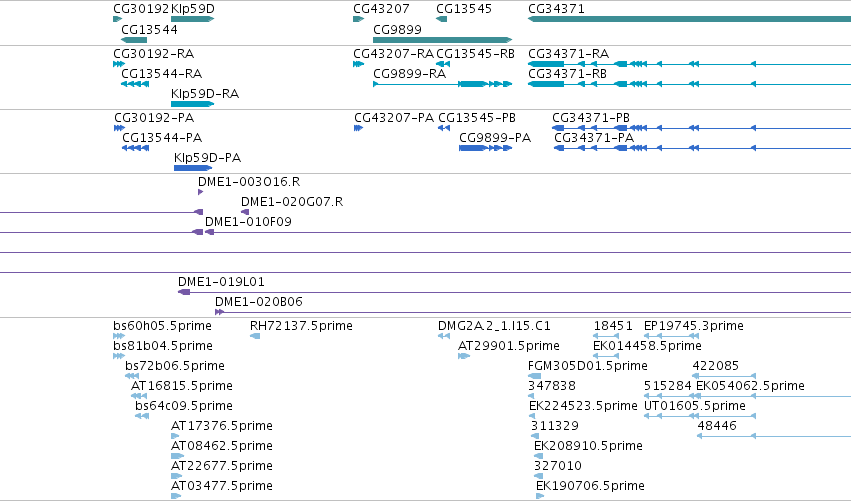The image size is (851, 501).
Task: Select protein CG34371-PA
Action: click(594, 138)
